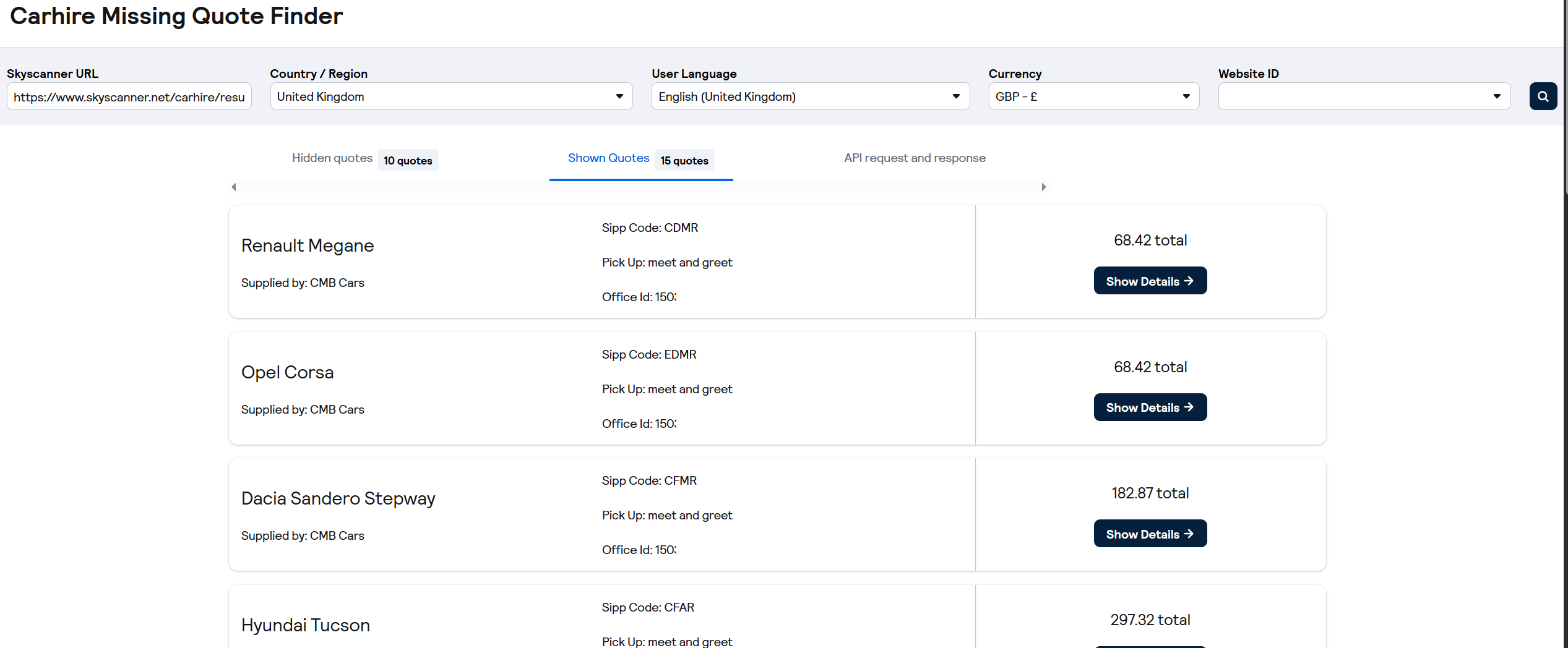Click the tabs horizontal scrollbar track
This screenshot has height=648, width=1568.
(x=639, y=187)
